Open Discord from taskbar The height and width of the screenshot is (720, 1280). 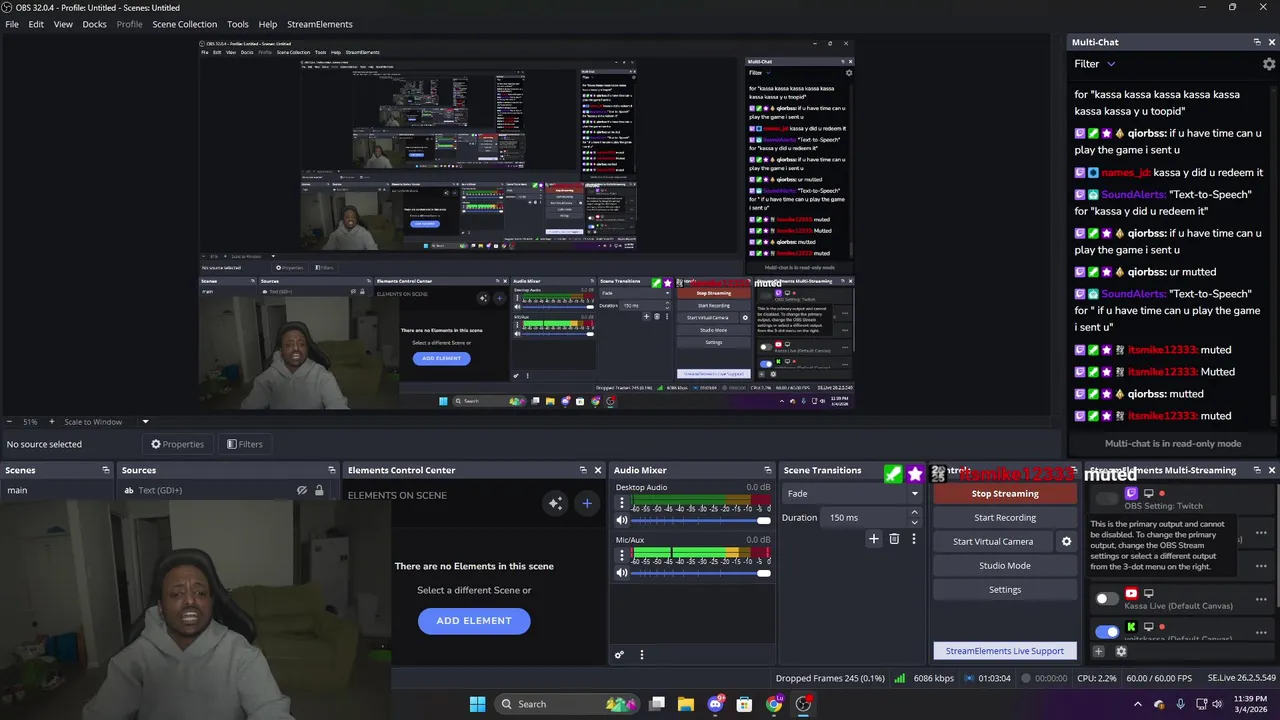[x=715, y=704]
